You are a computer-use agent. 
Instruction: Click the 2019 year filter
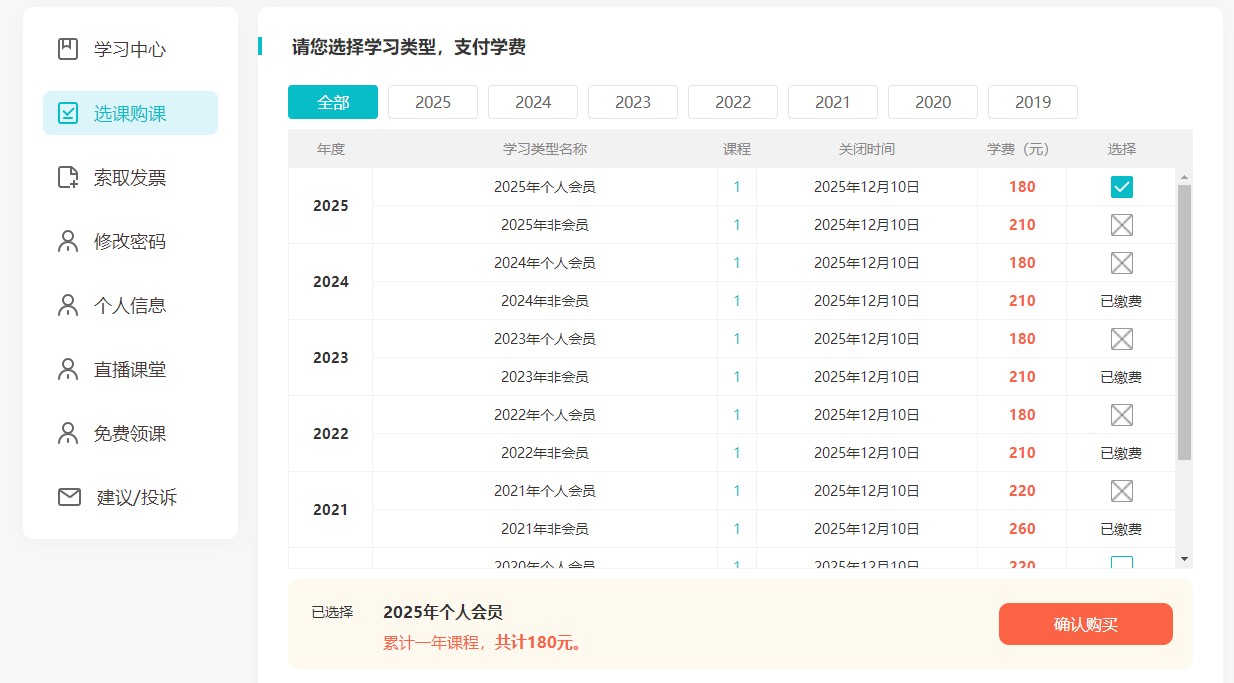(1032, 101)
